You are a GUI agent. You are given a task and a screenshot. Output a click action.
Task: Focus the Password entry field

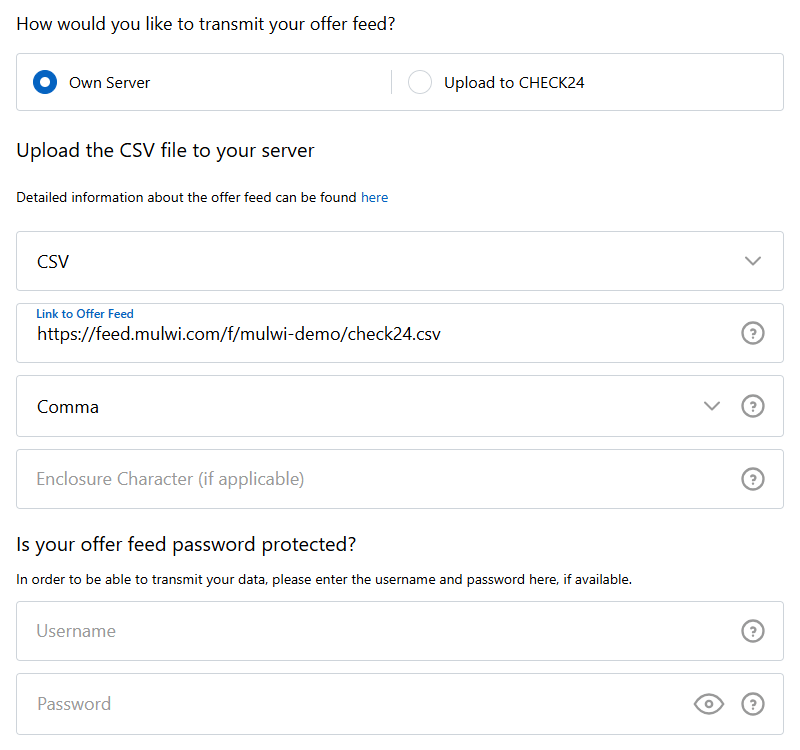coord(300,704)
